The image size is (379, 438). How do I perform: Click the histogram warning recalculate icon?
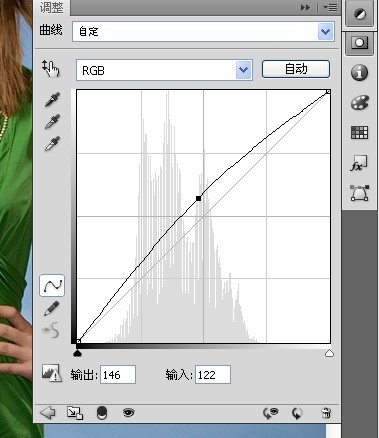click(52, 373)
